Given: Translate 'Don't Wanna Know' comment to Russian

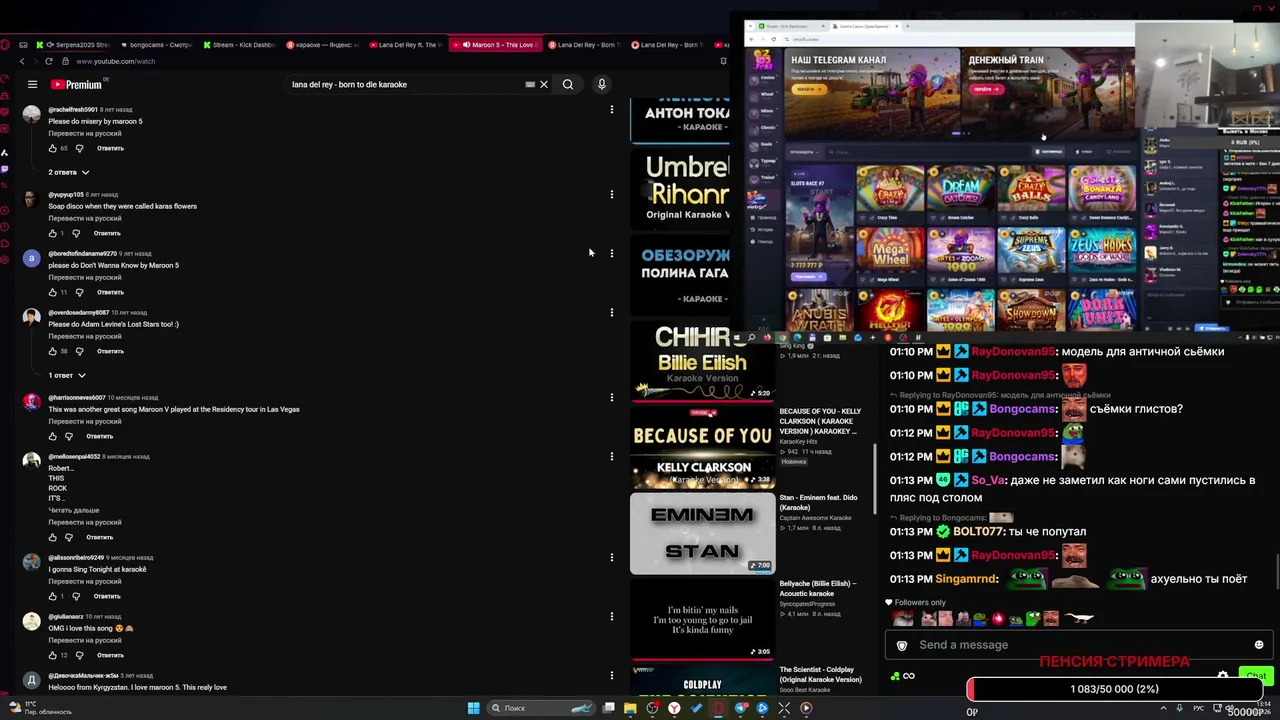Looking at the screenshot, I should click(85, 277).
